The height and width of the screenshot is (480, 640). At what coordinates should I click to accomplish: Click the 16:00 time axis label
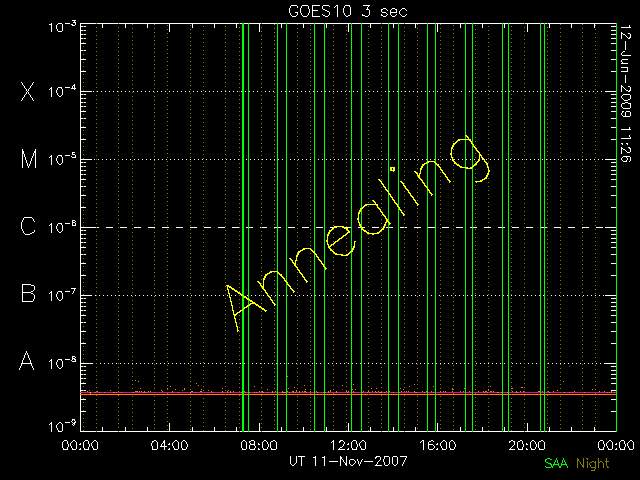438,445
